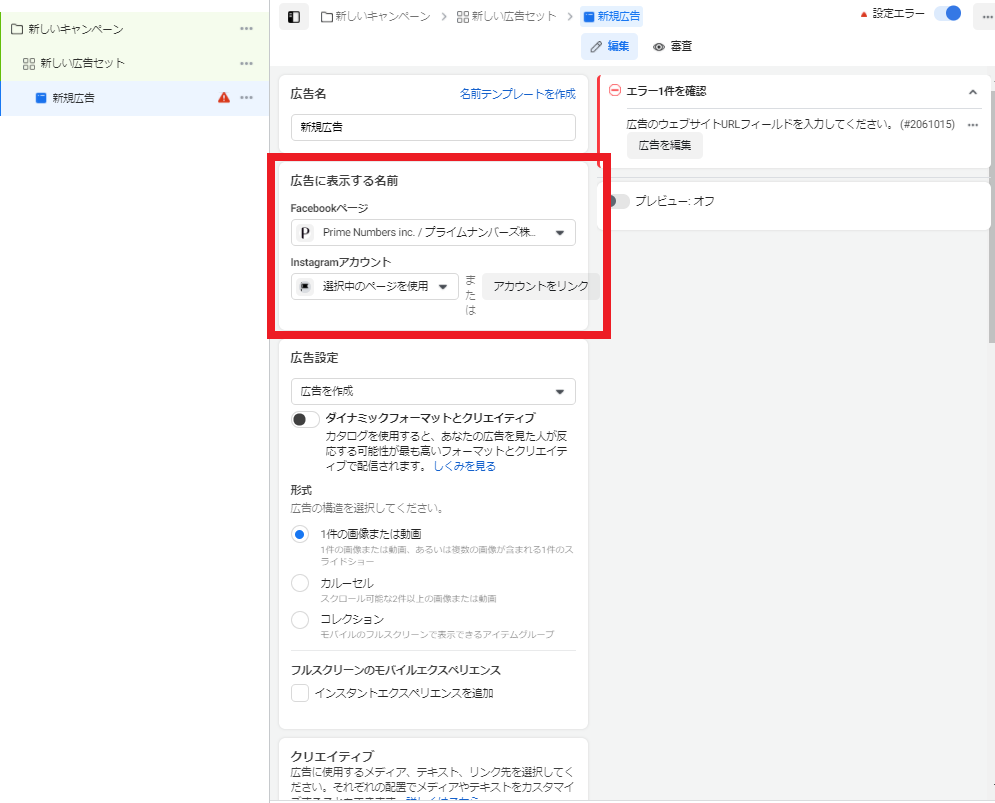Go to 新しい広告セット breadcrumb

pos(506,17)
